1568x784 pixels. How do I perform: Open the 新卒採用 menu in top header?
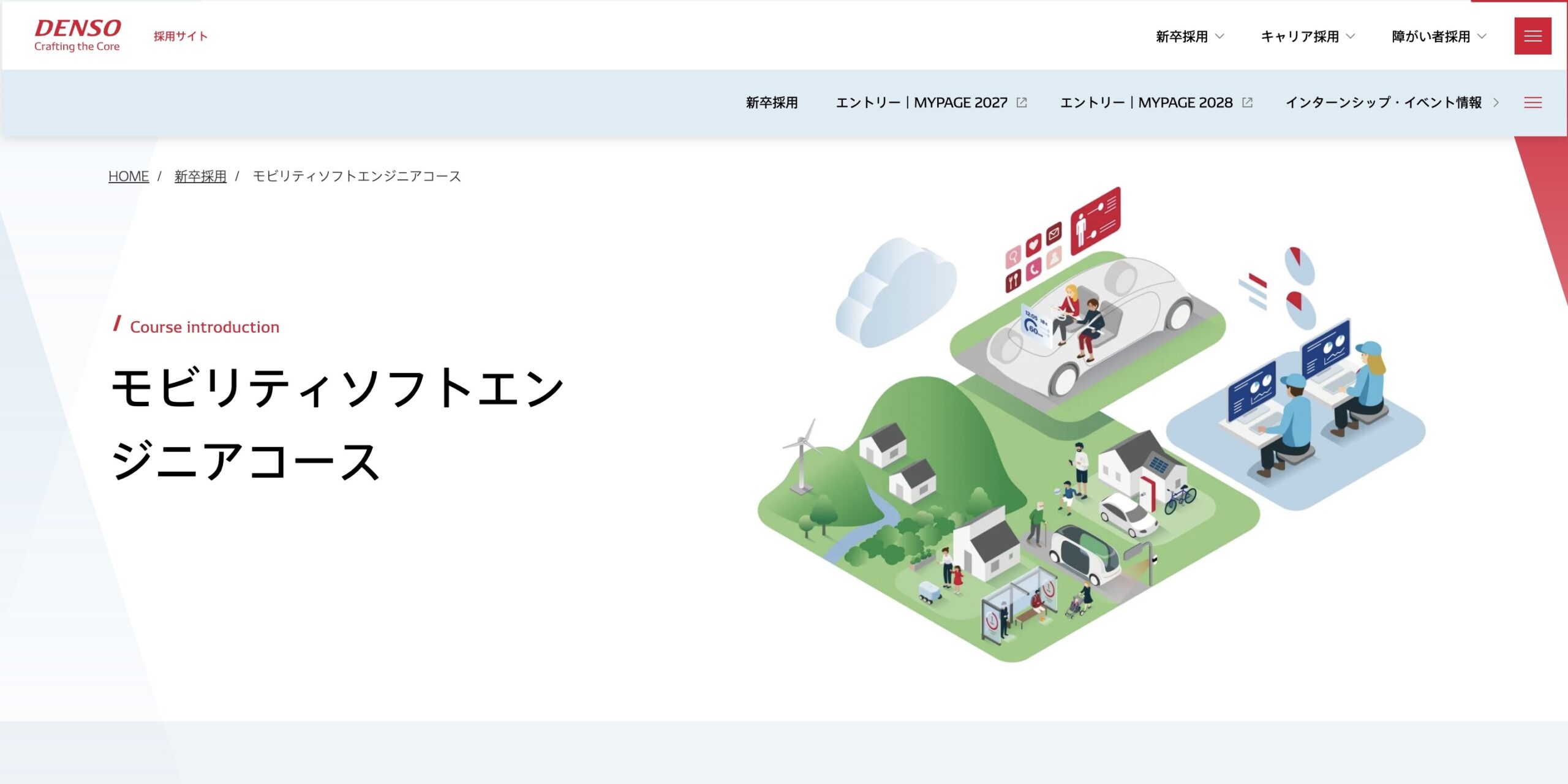pos(1182,37)
